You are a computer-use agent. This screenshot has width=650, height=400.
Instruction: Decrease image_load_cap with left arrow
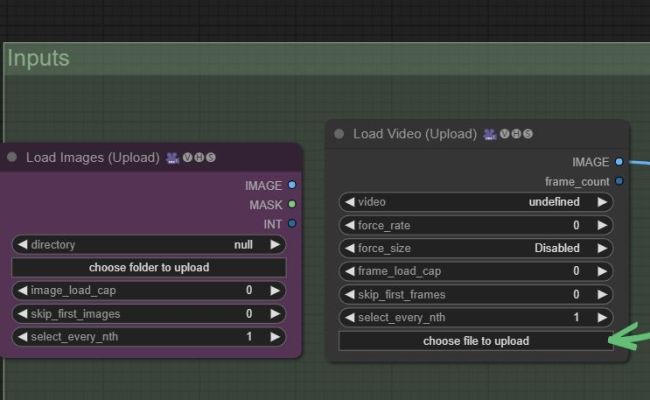coord(22,290)
